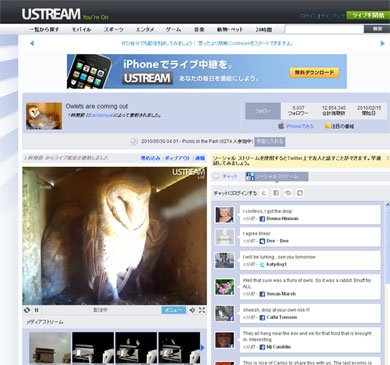The width and height of the screenshot is (390, 365).
Task: Log in to chat with Facebook icon
Action: click(x=276, y=193)
